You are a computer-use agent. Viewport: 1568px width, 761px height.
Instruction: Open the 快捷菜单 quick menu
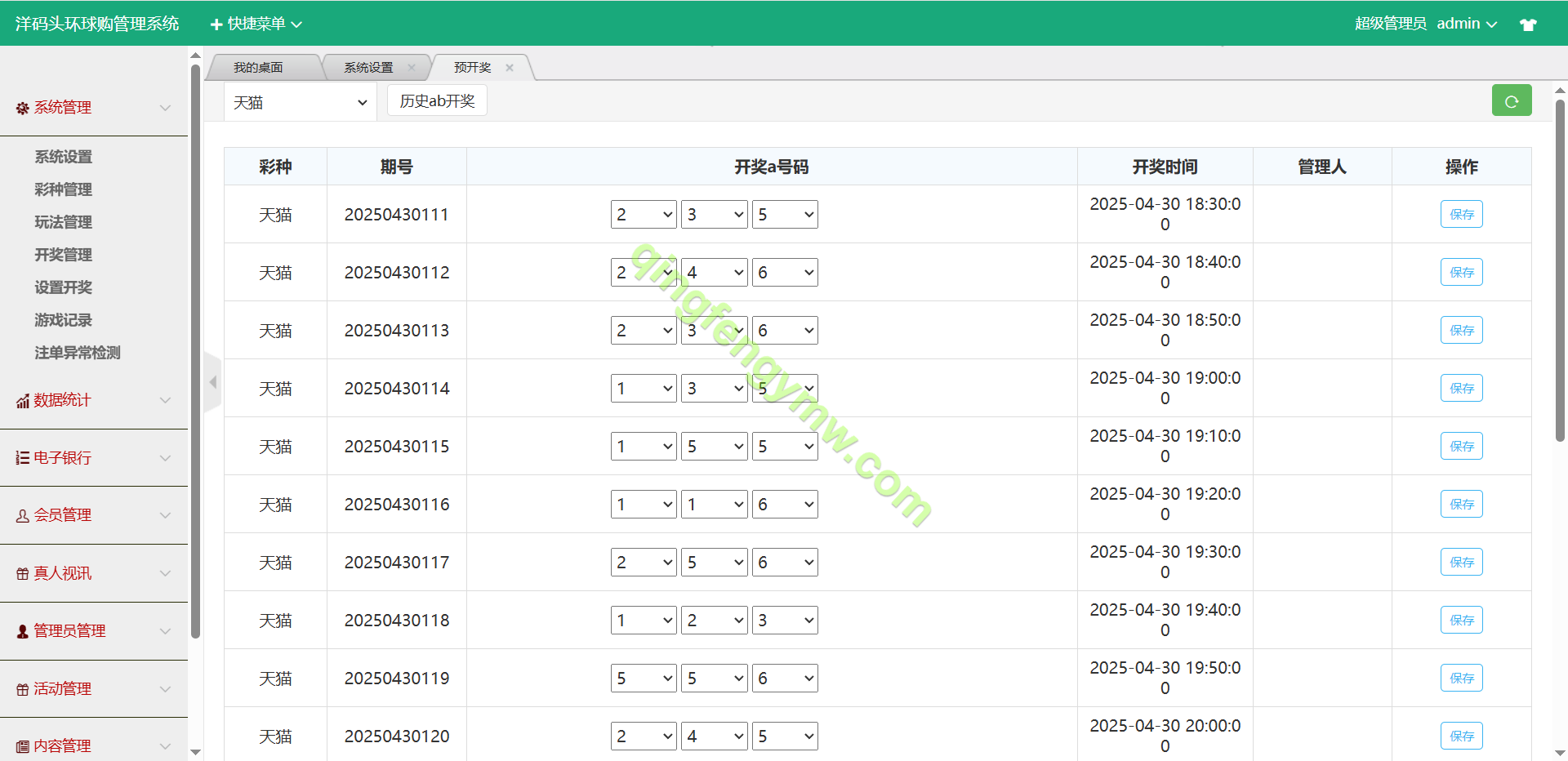click(256, 24)
